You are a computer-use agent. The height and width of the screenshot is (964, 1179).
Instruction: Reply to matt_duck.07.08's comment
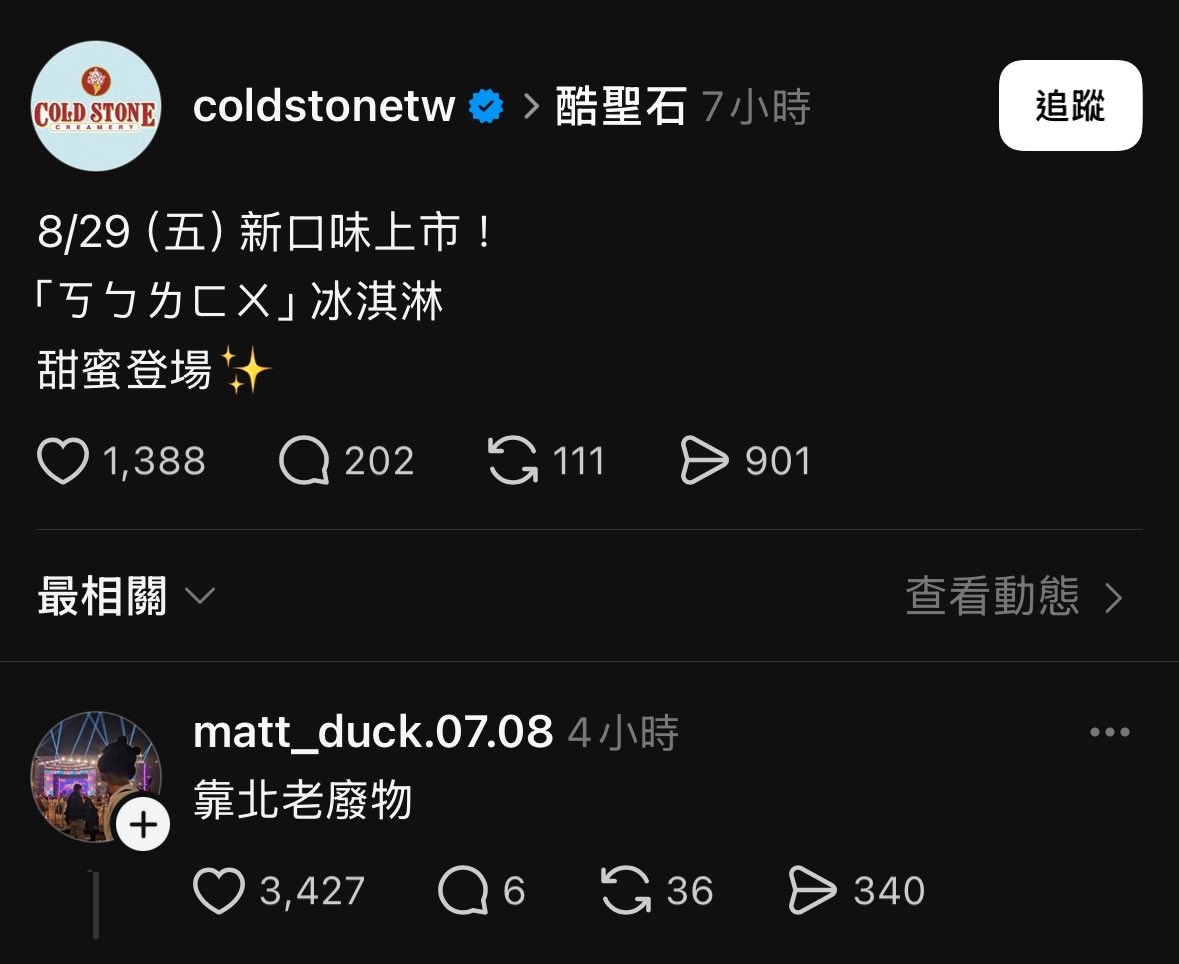pyautogui.click(x=463, y=890)
